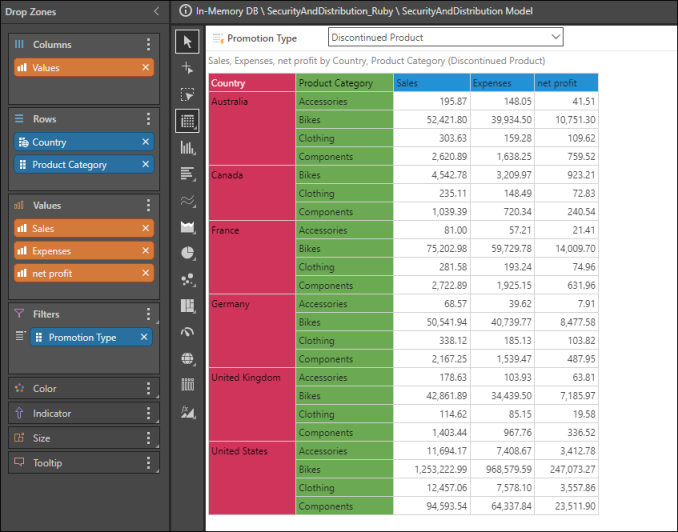
Task: Select the pointer arrow tool
Action: (x=187, y=41)
